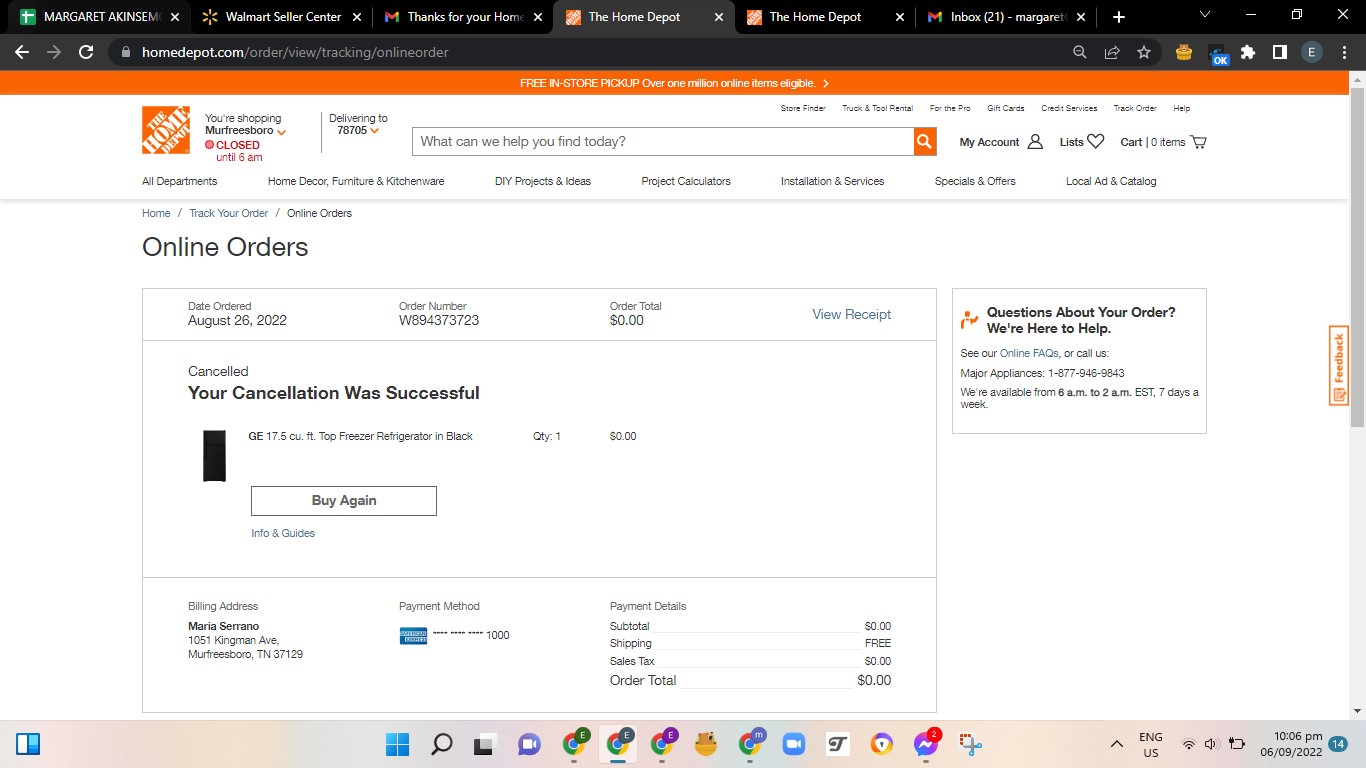The image size is (1366, 768).
Task: Open the Feedback side tab
Action: [x=1339, y=366]
